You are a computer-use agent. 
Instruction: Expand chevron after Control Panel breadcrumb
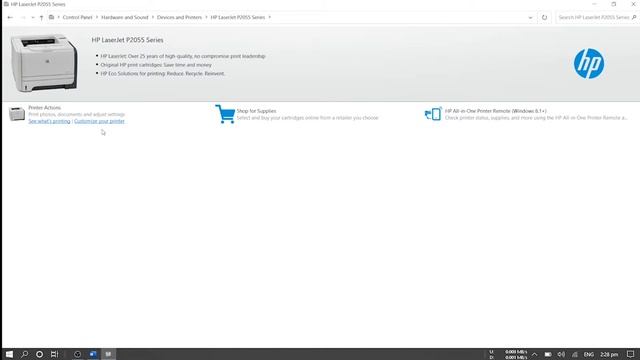pyautogui.click(x=97, y=18)
